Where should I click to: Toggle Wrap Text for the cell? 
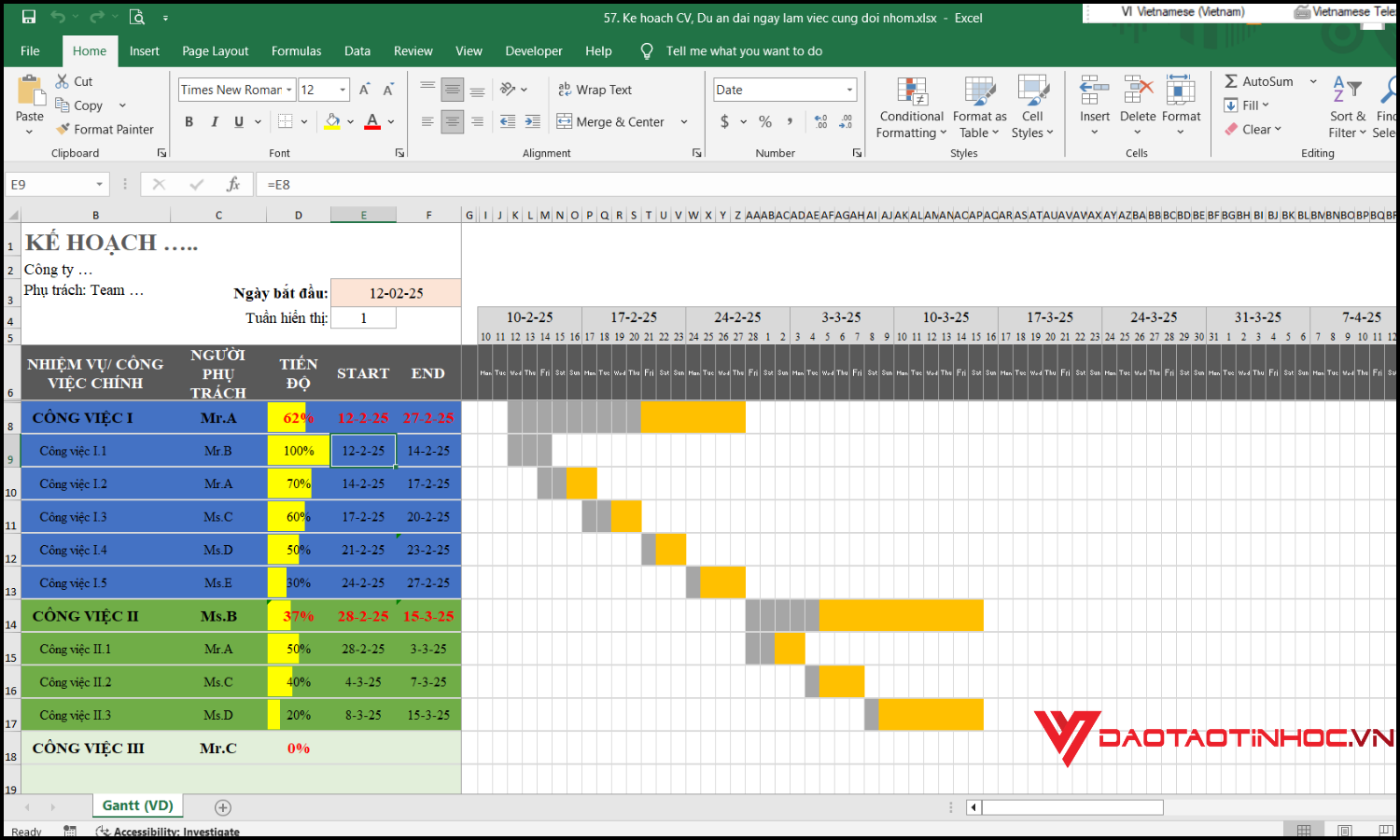pyautogui.click(x=595, y=90)
